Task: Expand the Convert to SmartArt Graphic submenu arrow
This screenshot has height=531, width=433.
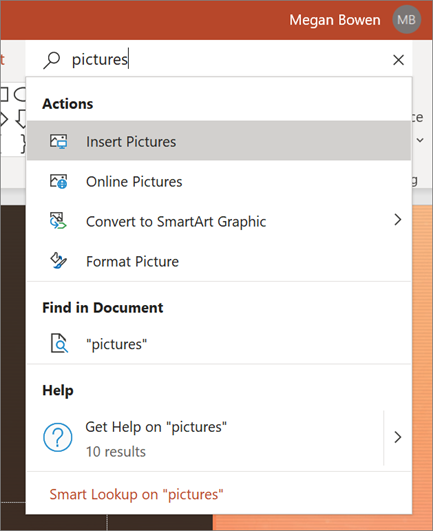Action: [398, 220]
